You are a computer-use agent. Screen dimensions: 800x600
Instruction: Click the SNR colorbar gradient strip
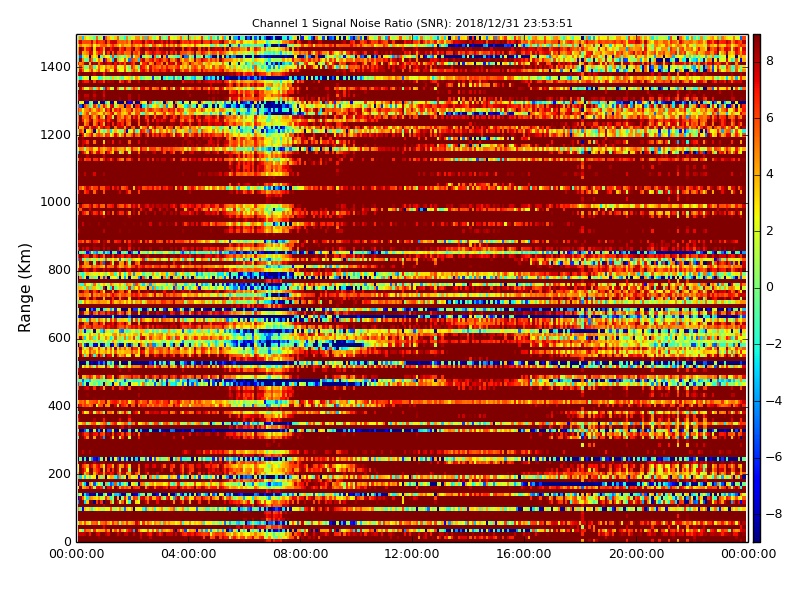pos(757,288)
